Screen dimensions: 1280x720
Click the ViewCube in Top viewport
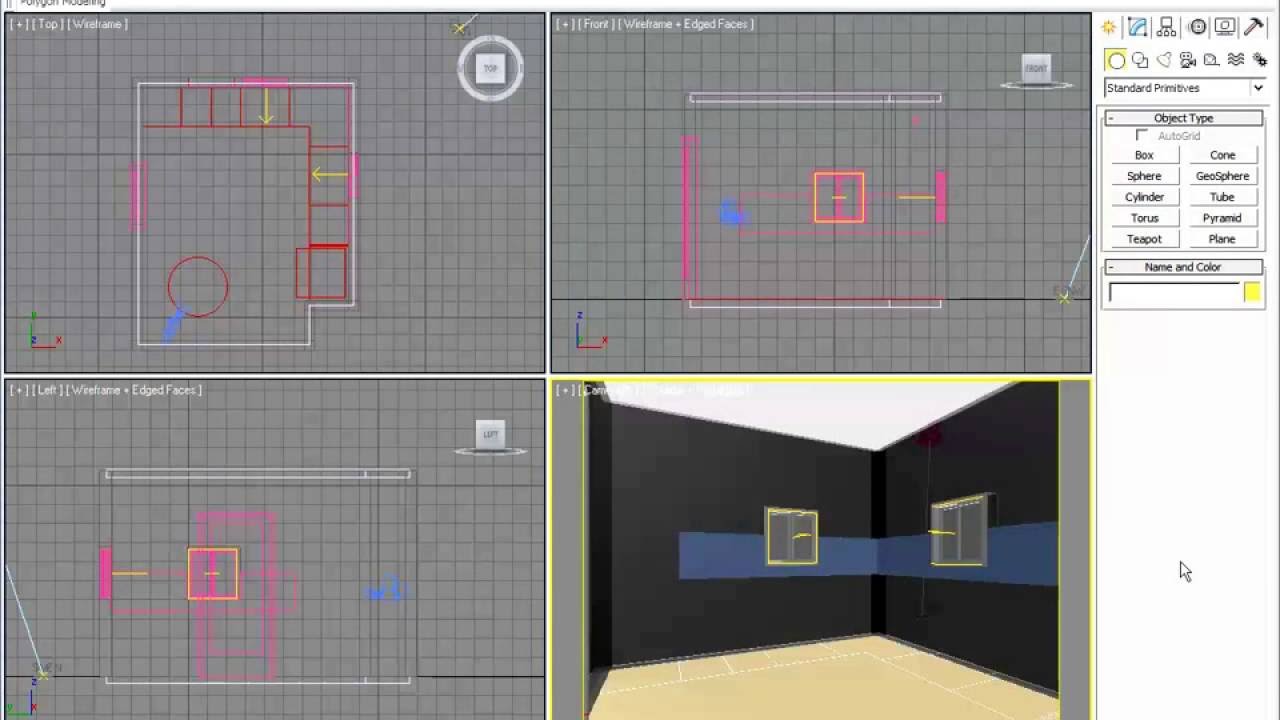(490, 68)
